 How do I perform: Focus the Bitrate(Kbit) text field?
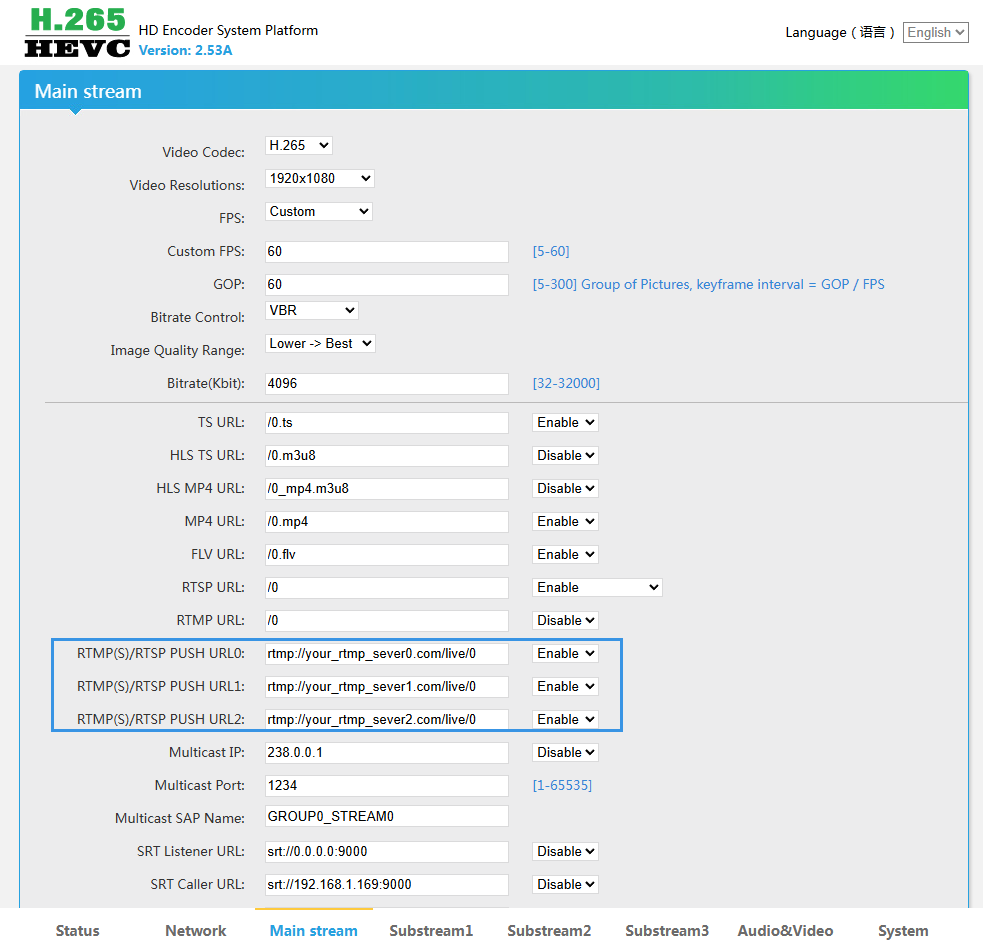point(386,384)
